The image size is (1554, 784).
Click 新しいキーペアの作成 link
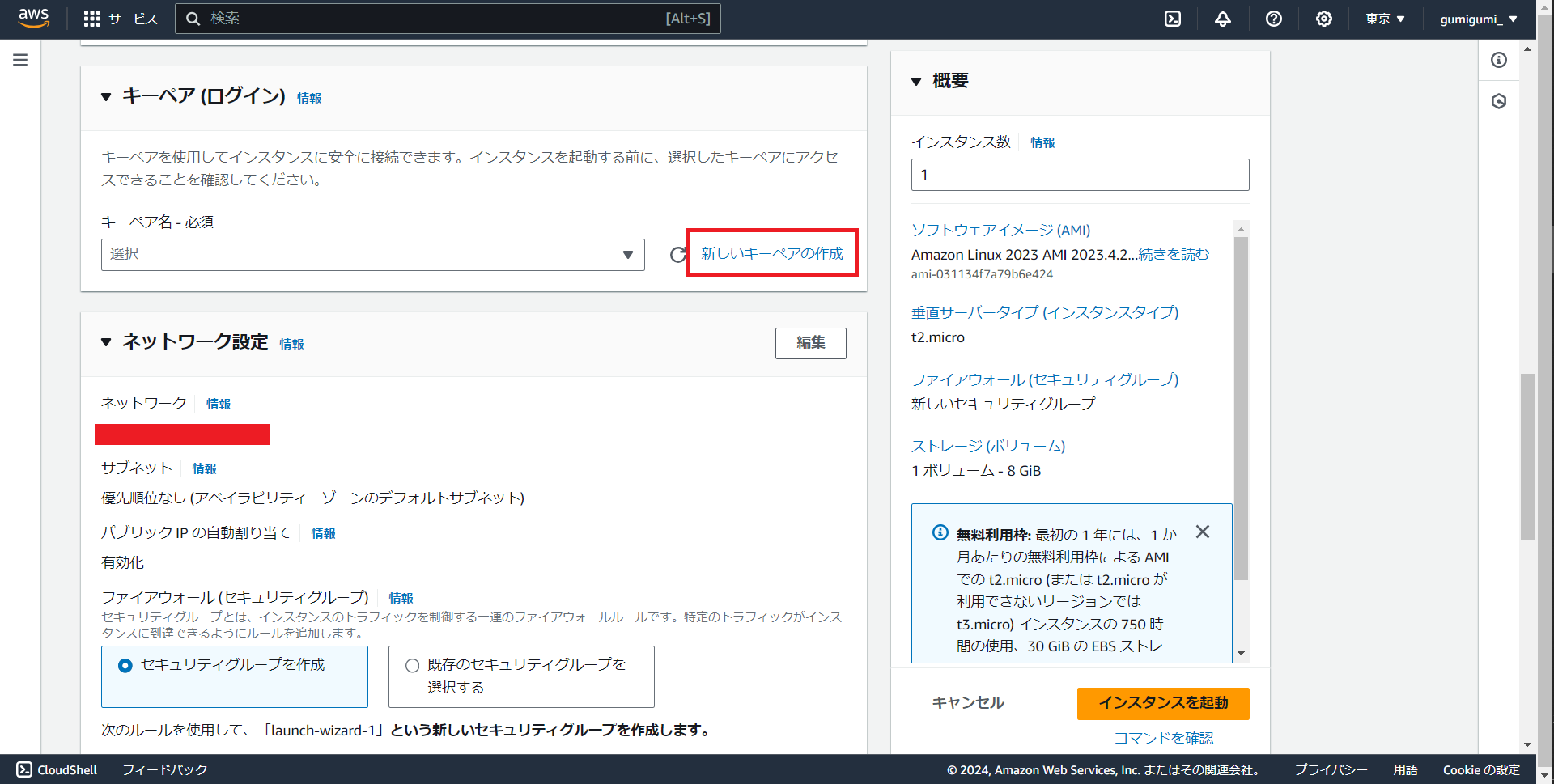point(771,252)
